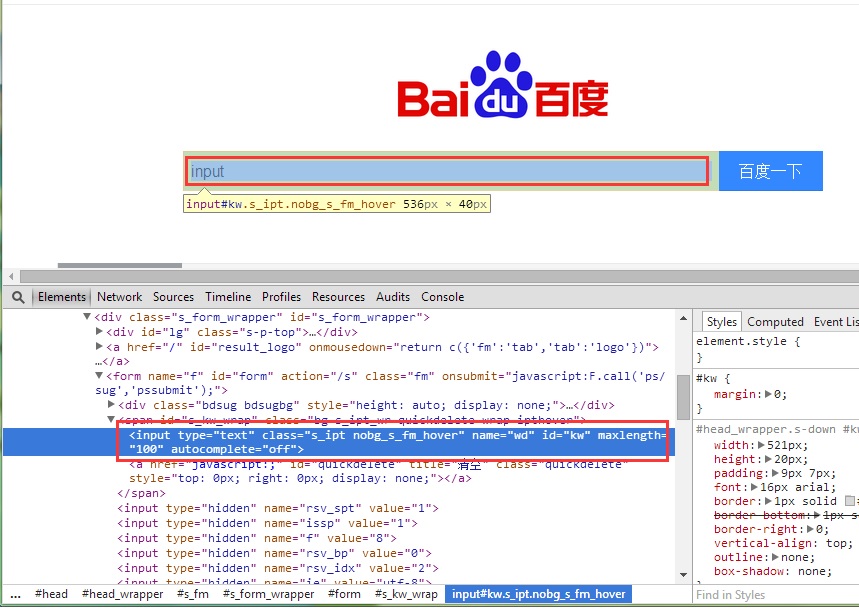The height and width of the screenshot is (614, 859).
Task: Select the hidden input rsv_idx node
Action: coord(278,568)
